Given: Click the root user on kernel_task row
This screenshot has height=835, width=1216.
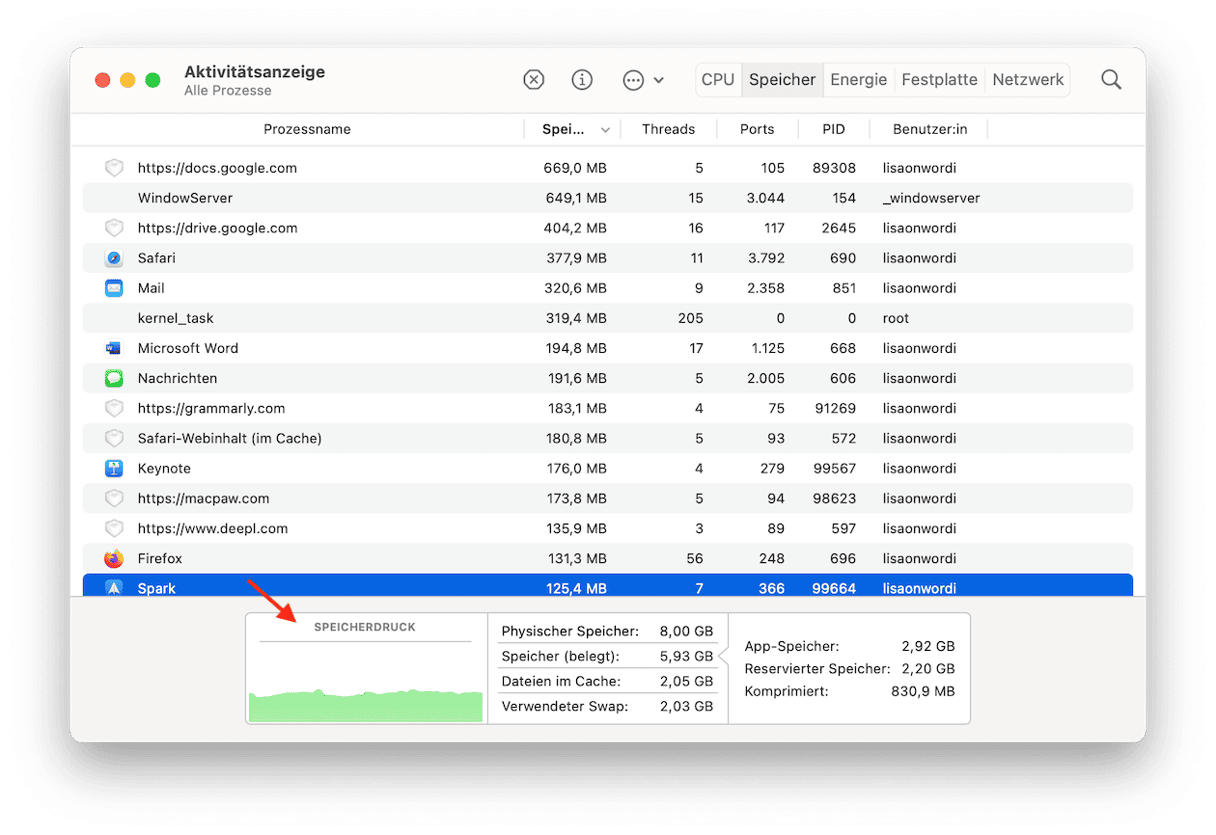Looking at the screenshot, I should tap(896, 318).
